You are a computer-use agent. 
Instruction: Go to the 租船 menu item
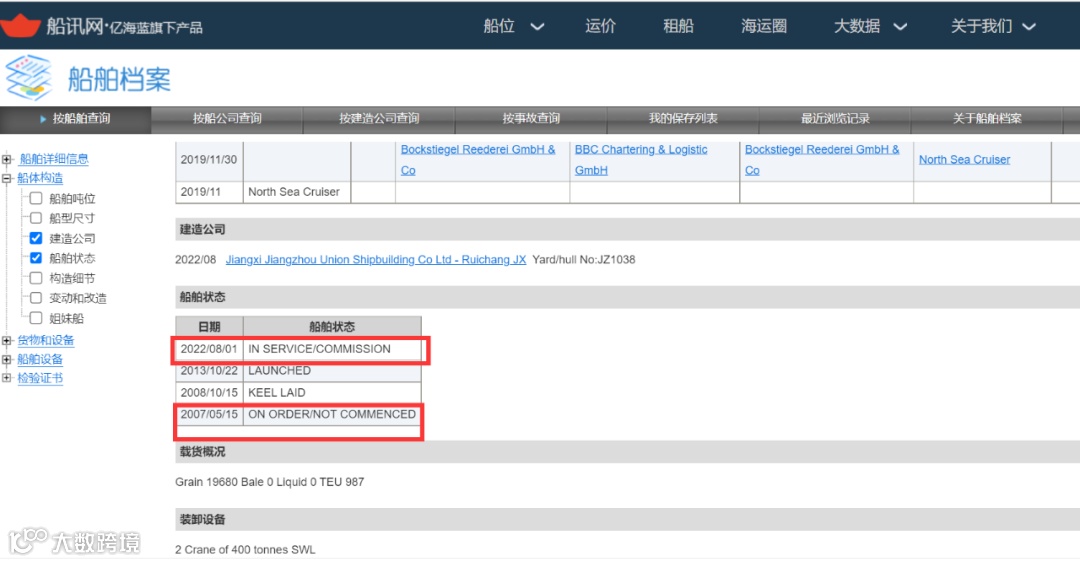(x=678, y=26)
